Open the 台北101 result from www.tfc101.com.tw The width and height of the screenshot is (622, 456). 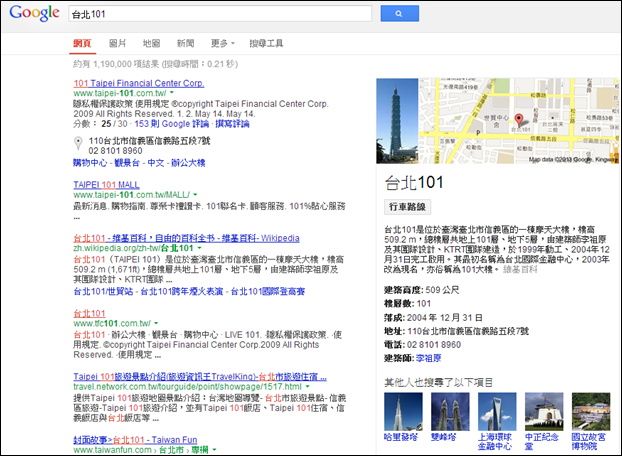[x=89, y=313]
